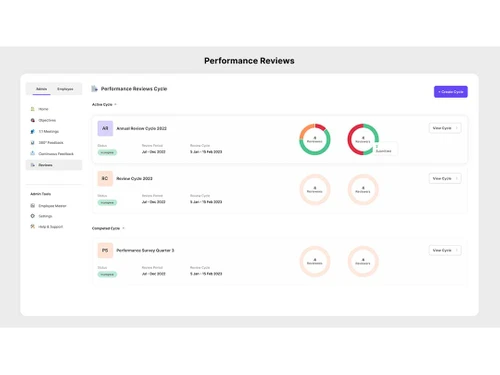Click the Performance Reviews Cycle heading

pos(134,89)
